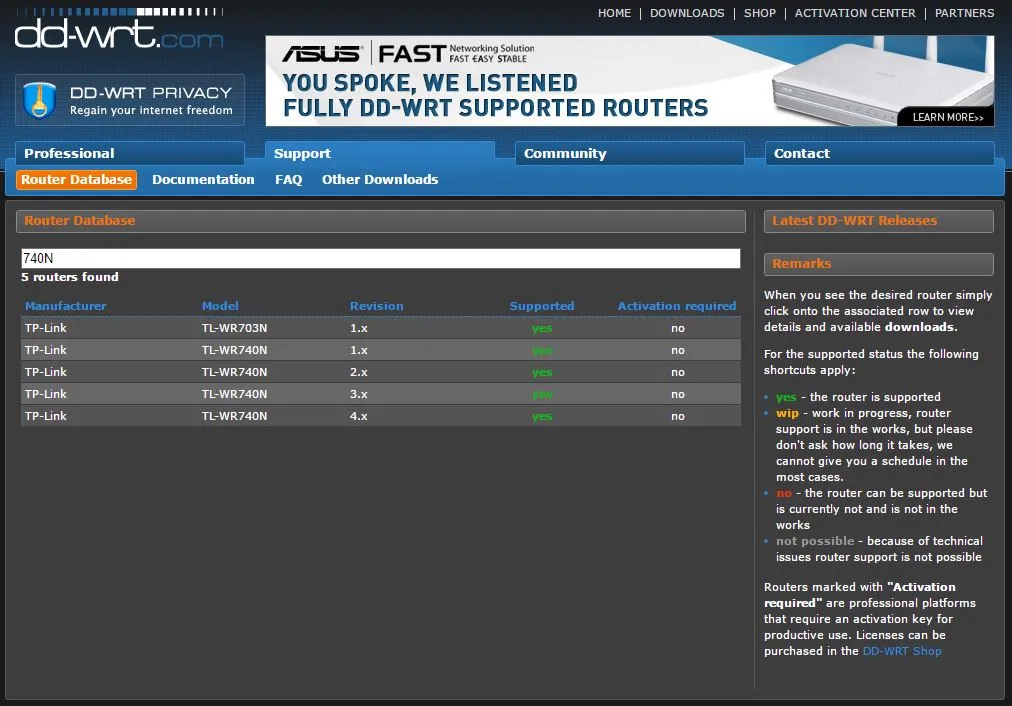1012x706 pixels.
Task: Open the DOWNLOADS link in the top bar
Action: click(687, 13)
